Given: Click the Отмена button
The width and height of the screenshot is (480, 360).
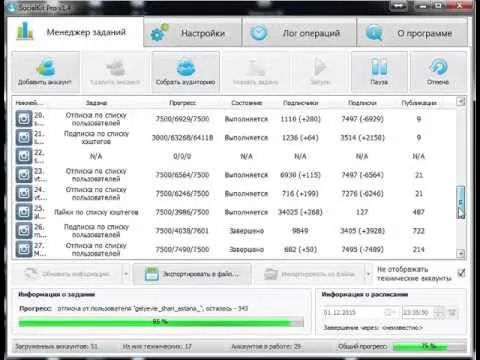Looking at the screenshot, I should pyautogui.click(x=438, y=72).
